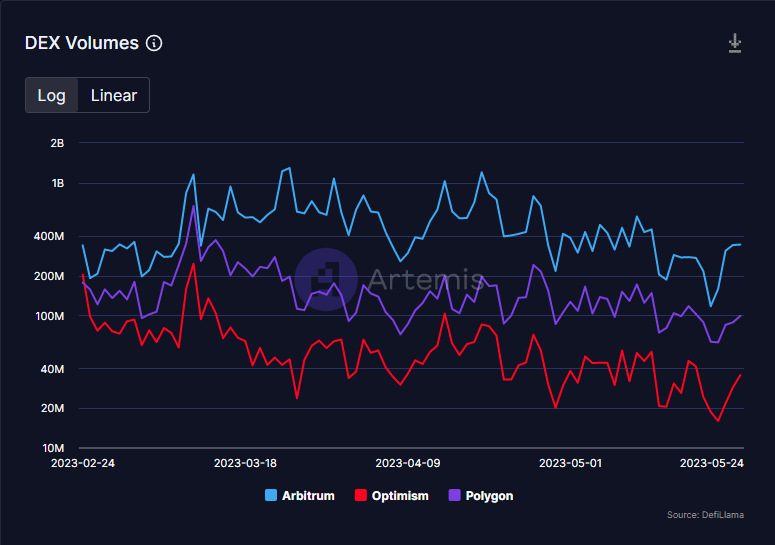
Task: Download the chart using the download icon
Action: point(735,43)
